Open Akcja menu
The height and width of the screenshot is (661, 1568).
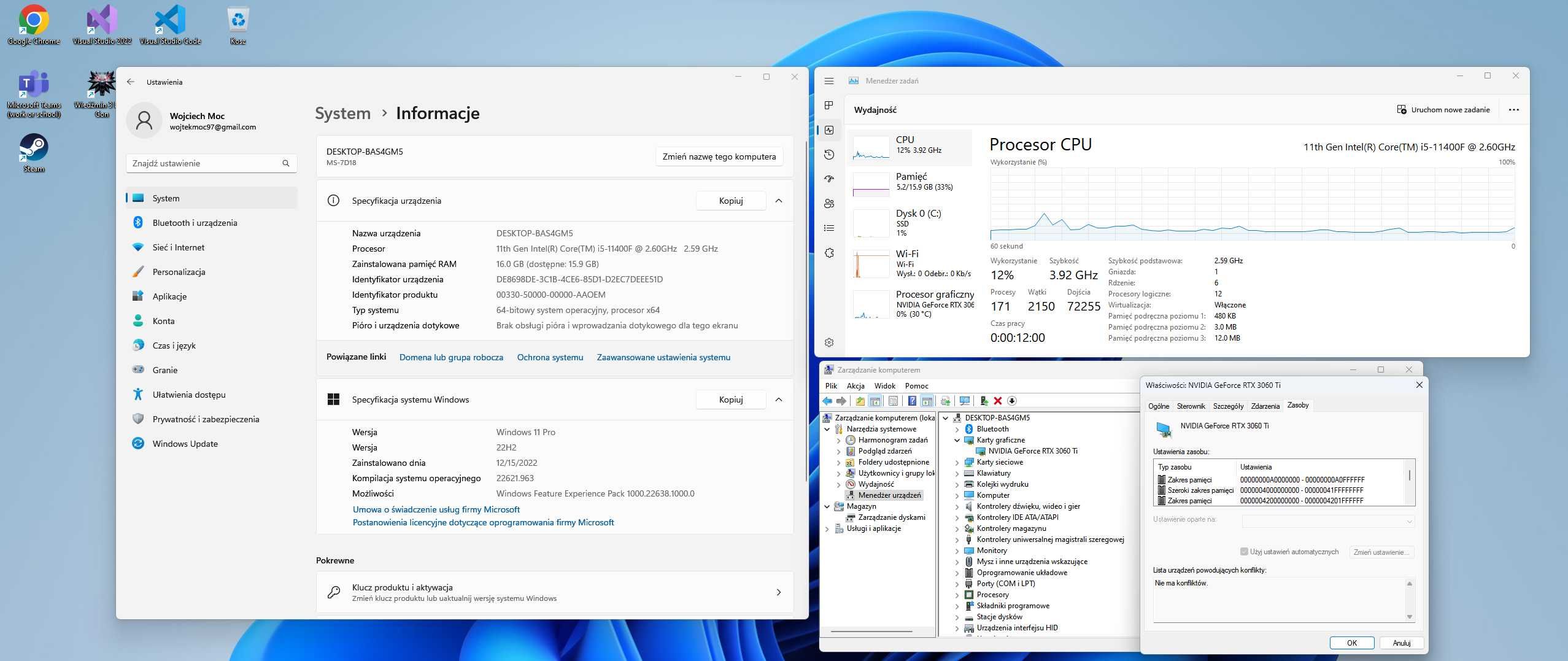click(x=855, y=386)
